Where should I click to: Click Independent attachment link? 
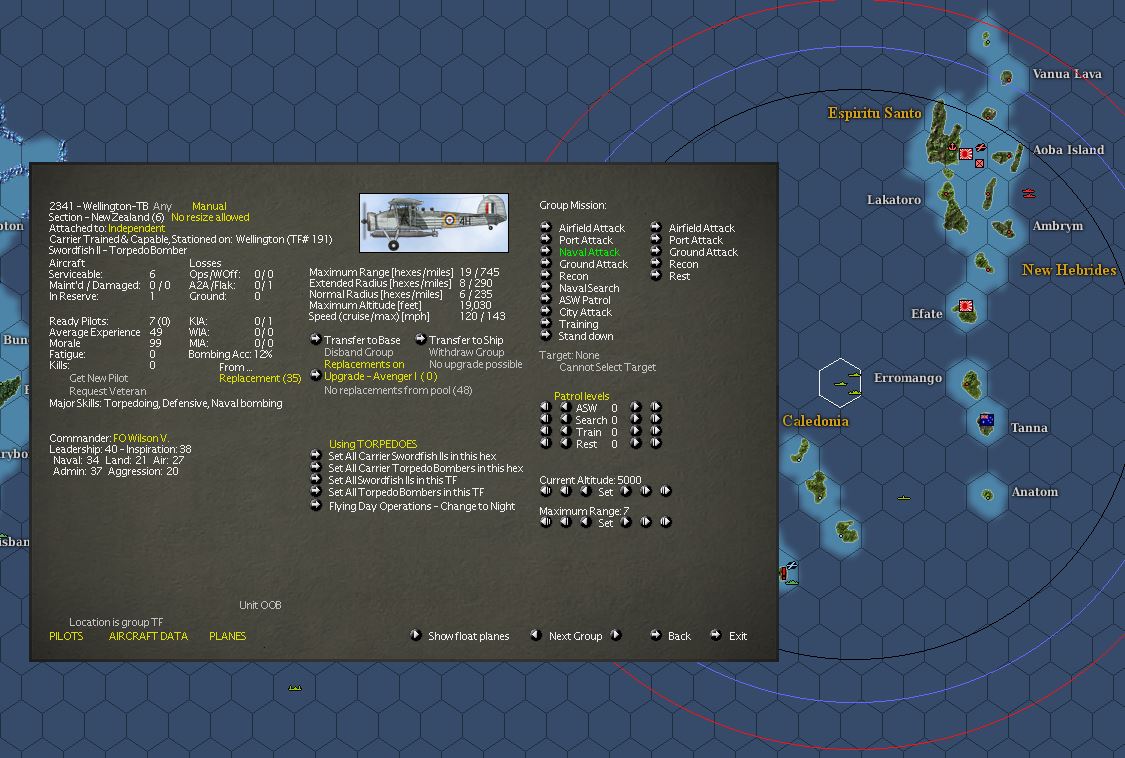click(x=136, y=228)
